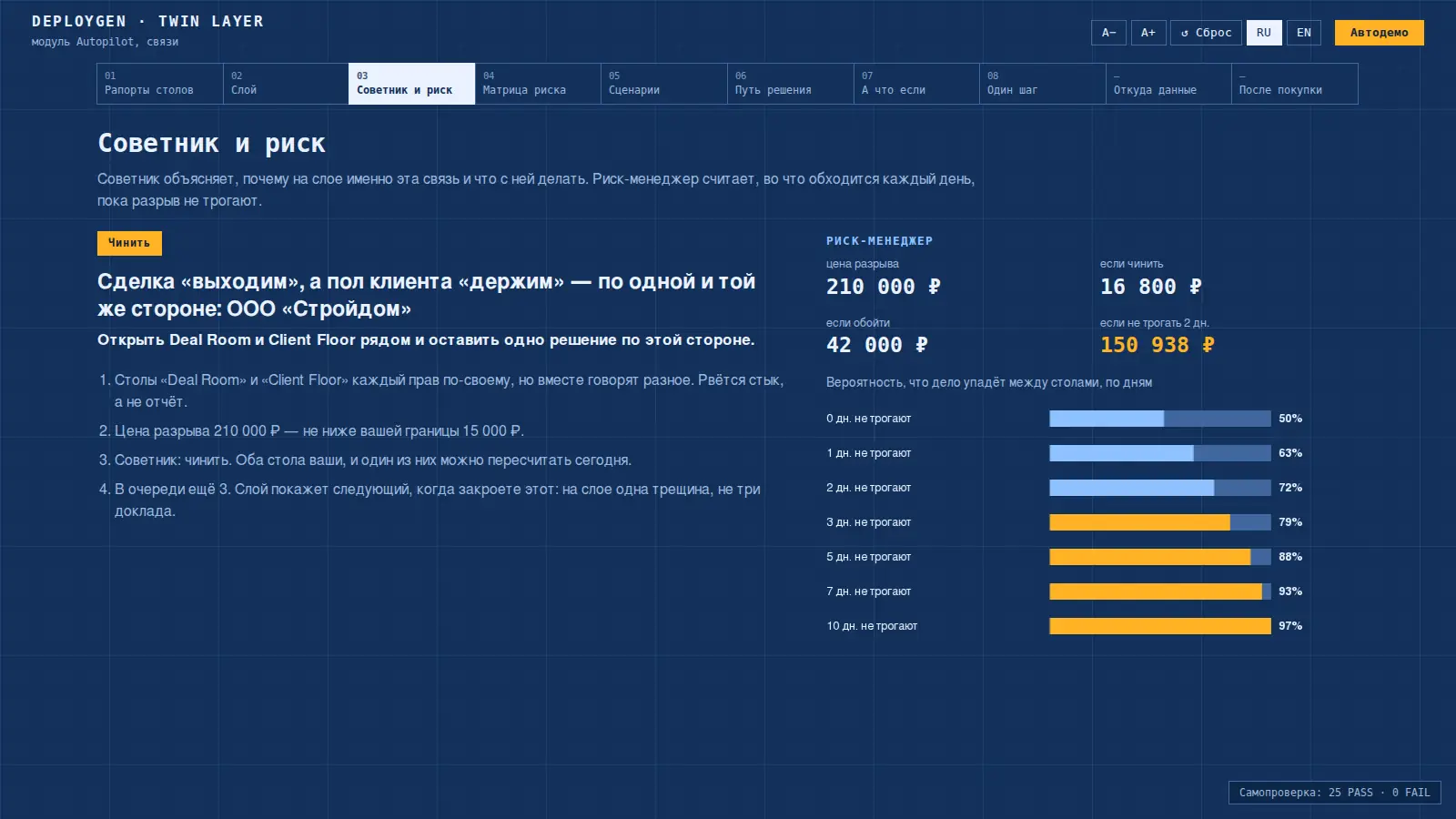Click the 7 дн. не трогают bar

point(1160,591)
